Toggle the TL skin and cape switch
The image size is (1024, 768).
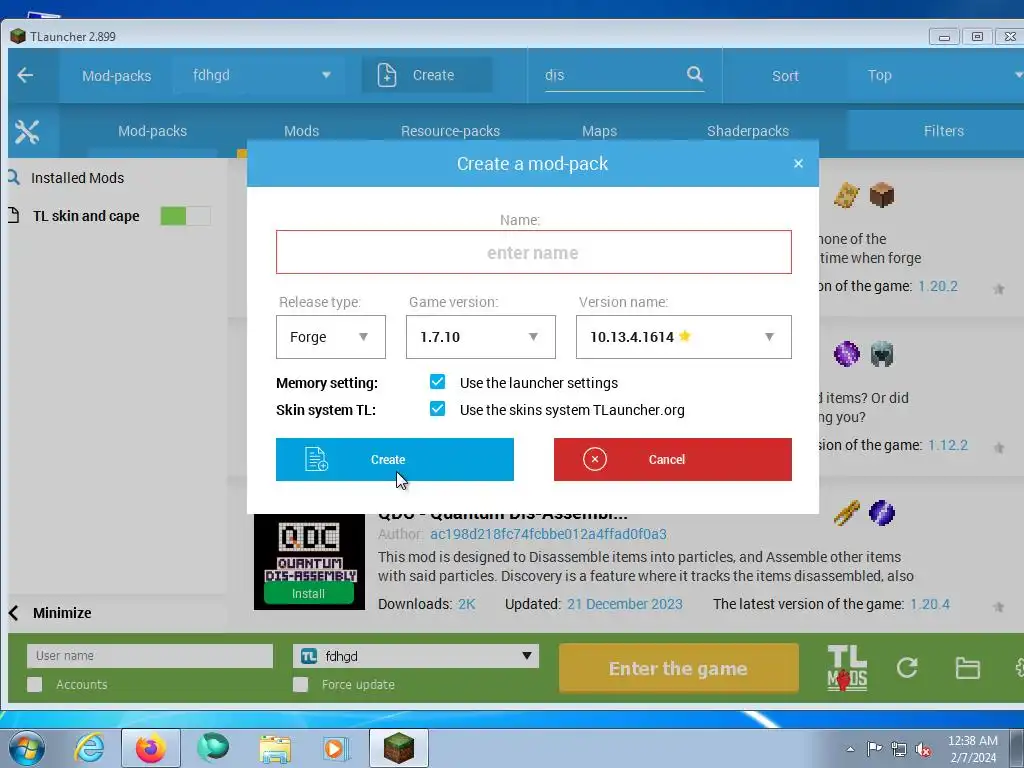(x=185, y=216)
